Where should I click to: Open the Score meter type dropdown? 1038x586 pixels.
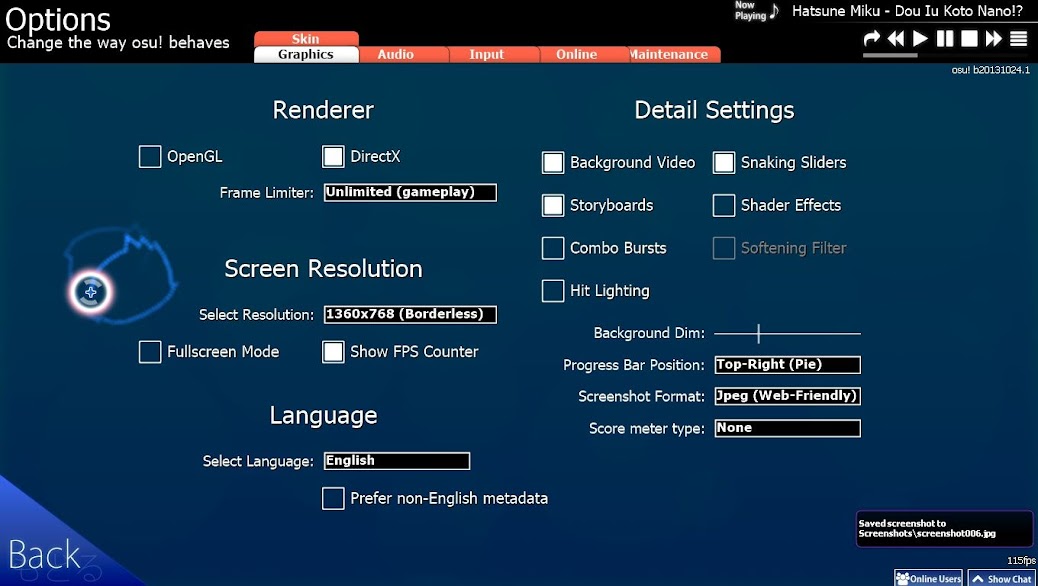[788, 428]
